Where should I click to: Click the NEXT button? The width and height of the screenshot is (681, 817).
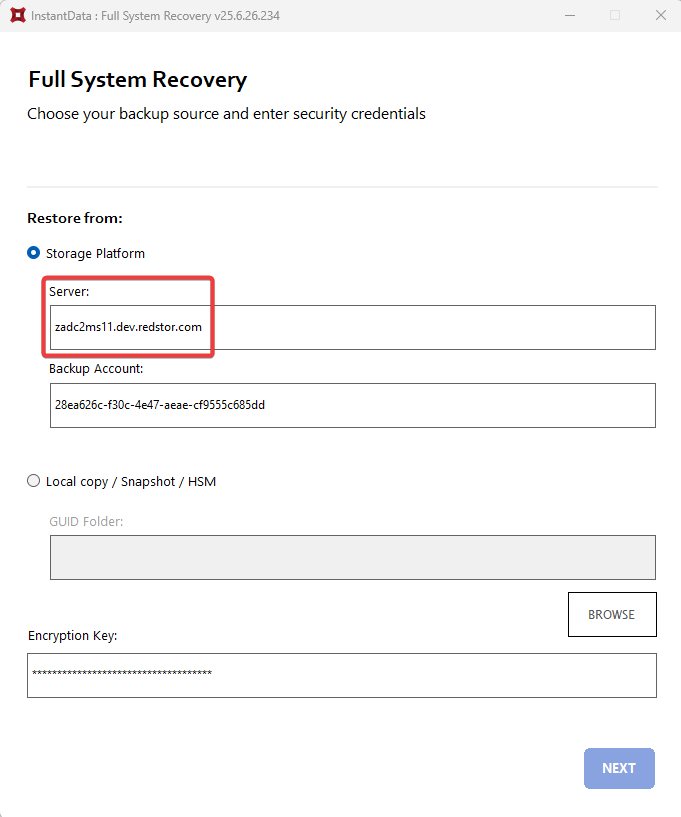[x=619, y=769]
